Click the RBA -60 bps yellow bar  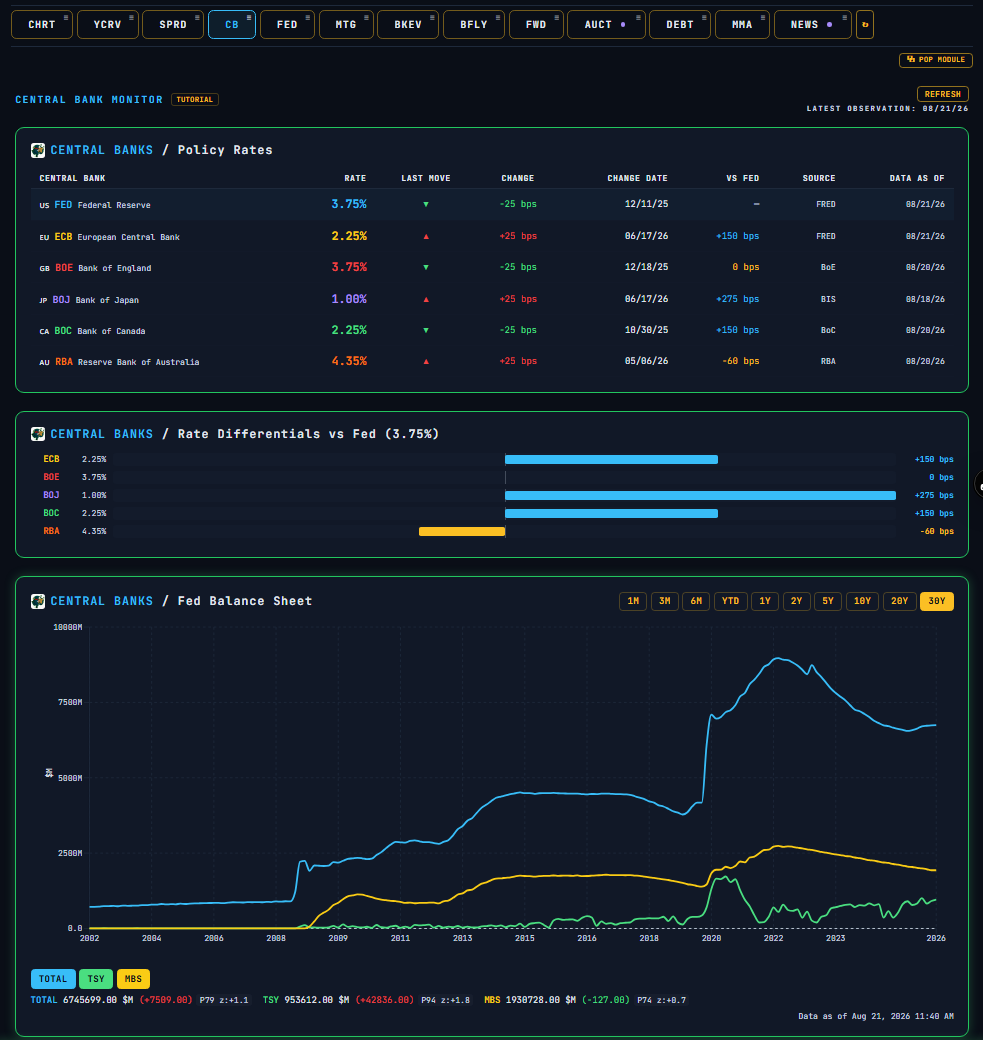click(462, 531)
